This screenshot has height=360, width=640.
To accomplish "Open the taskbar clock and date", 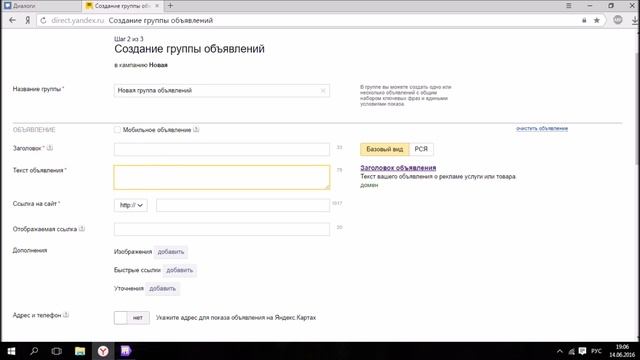I will tap(622, 351).
